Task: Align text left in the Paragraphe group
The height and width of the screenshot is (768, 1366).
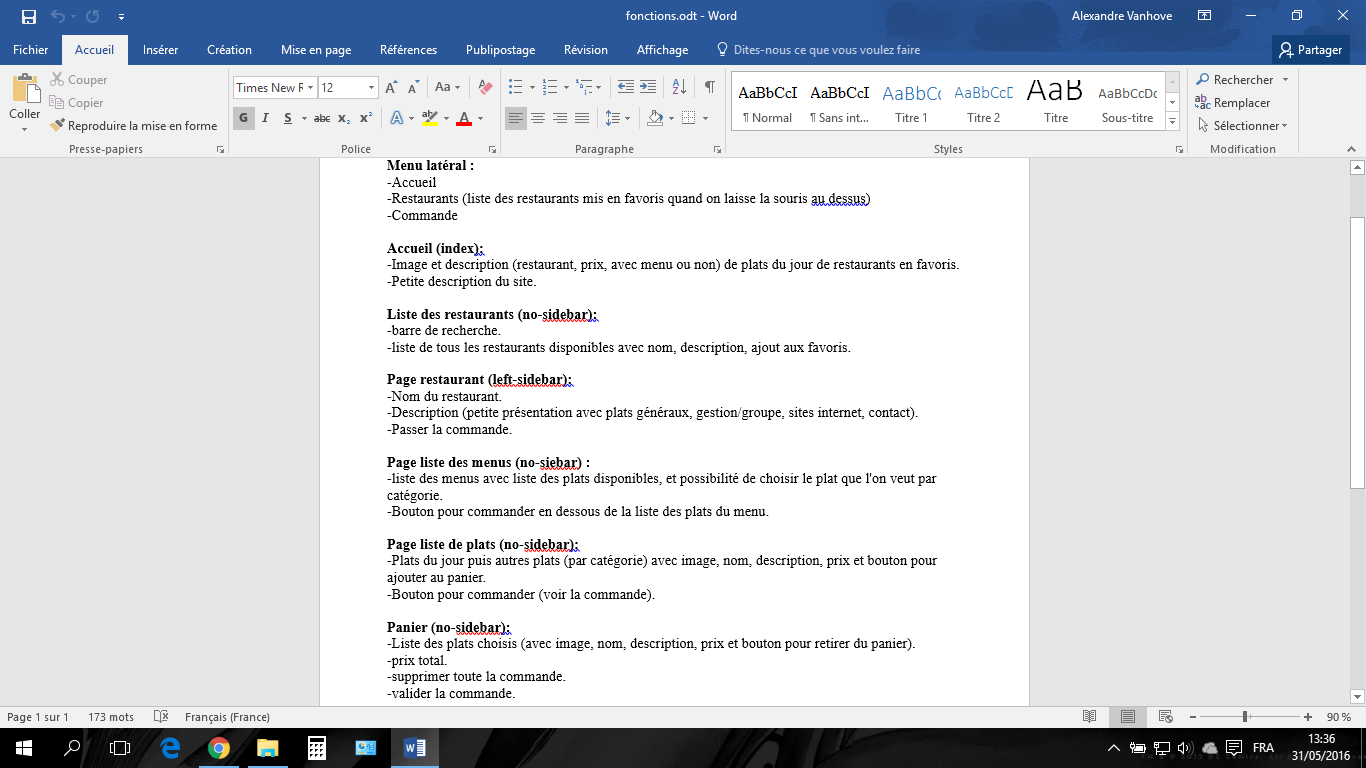Action: click(516, 118)
